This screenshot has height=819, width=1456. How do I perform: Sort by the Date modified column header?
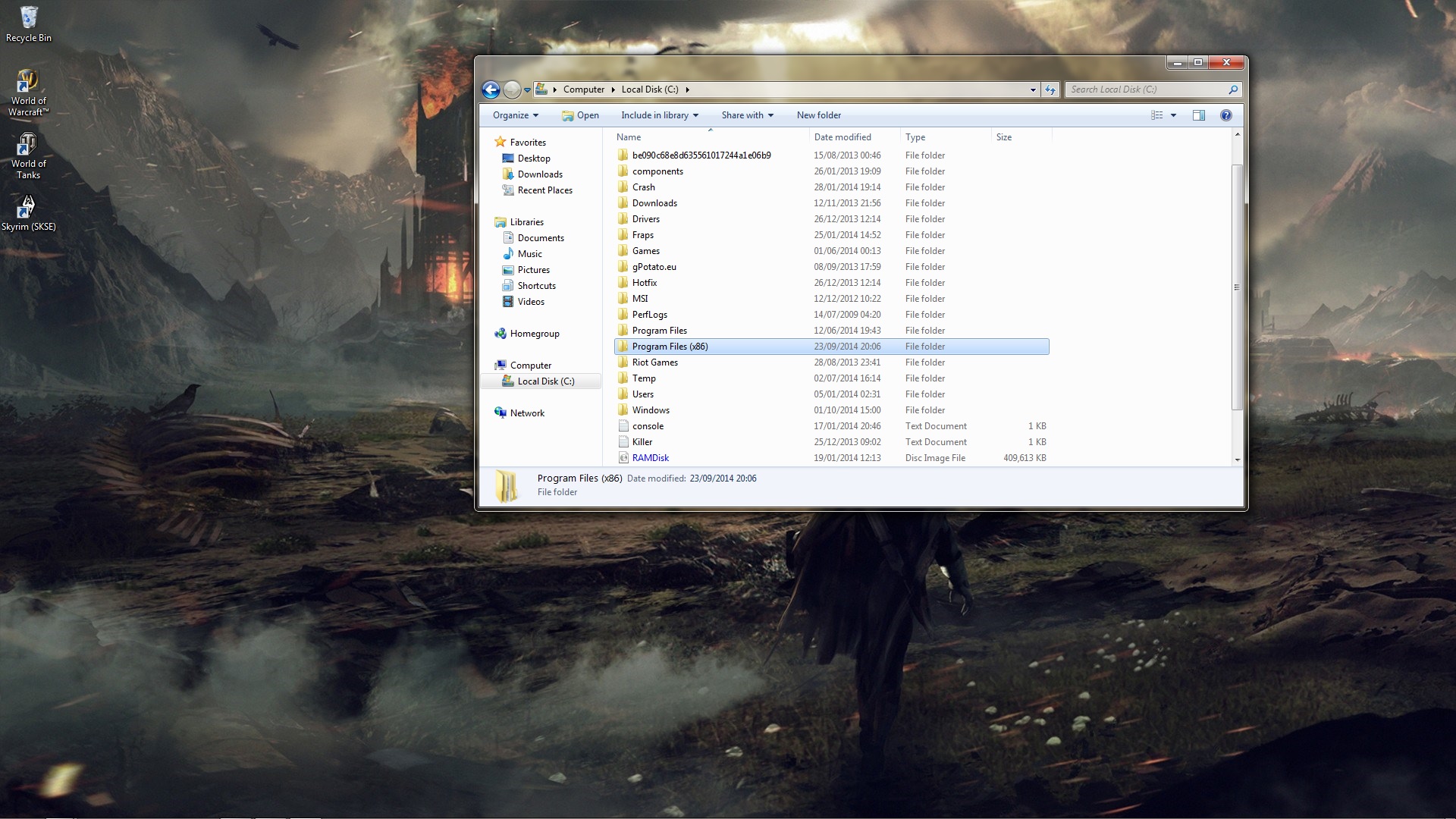[x=842, y=137]
